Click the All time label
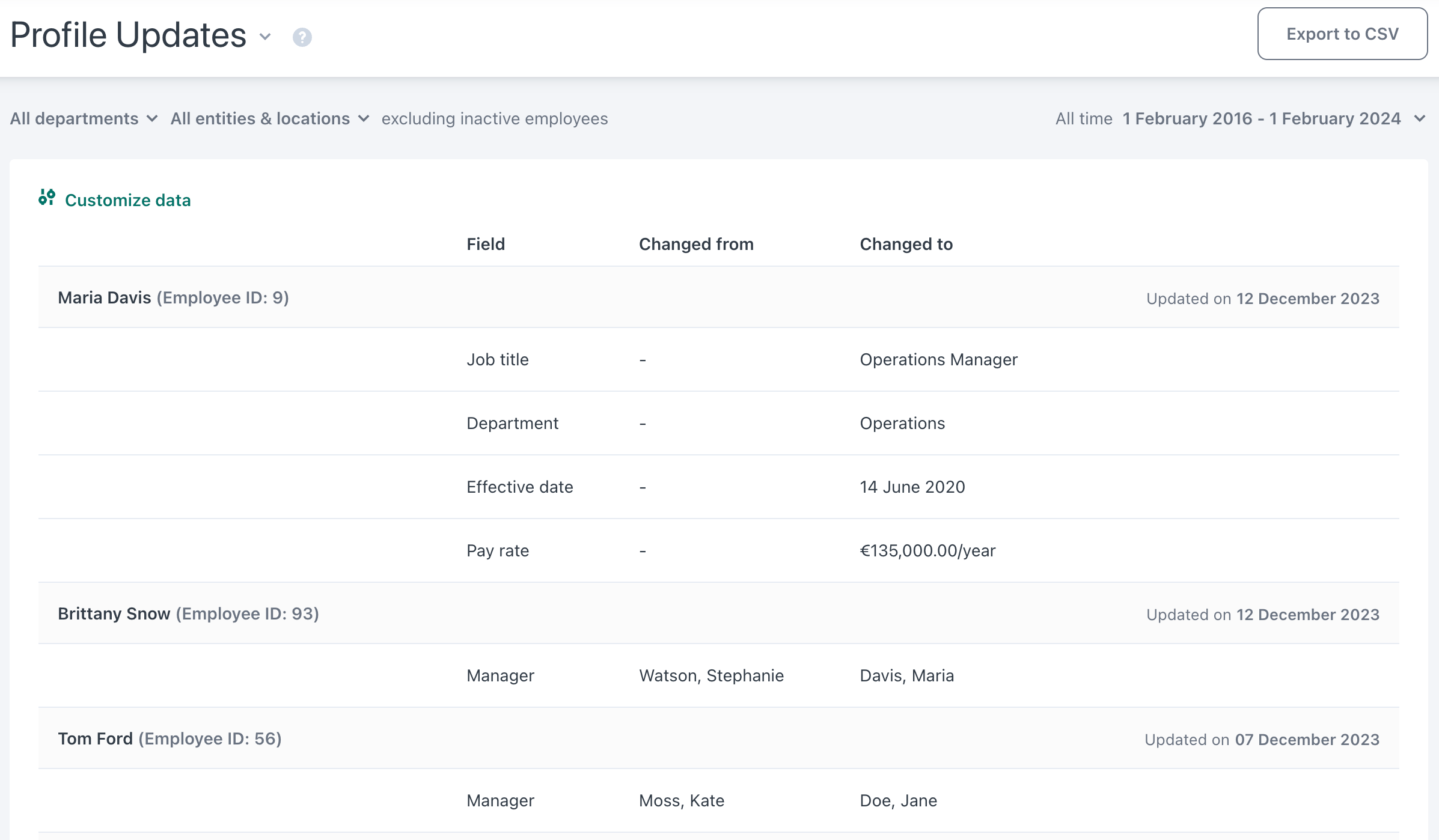 (1084, 118)
